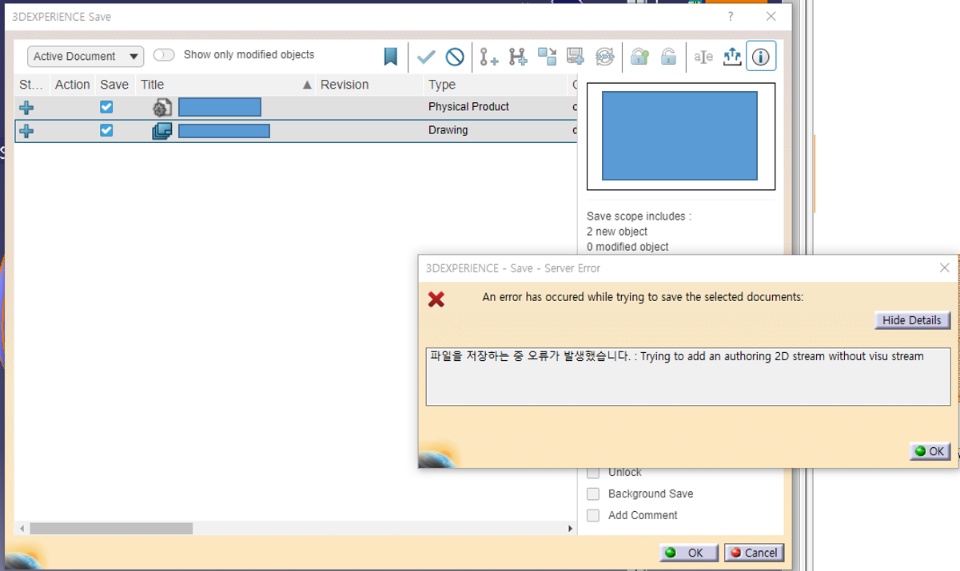This screenshot has width=960, height=571.
Task: Toggle Show only modified objects switch
Action: coord(163,55)
